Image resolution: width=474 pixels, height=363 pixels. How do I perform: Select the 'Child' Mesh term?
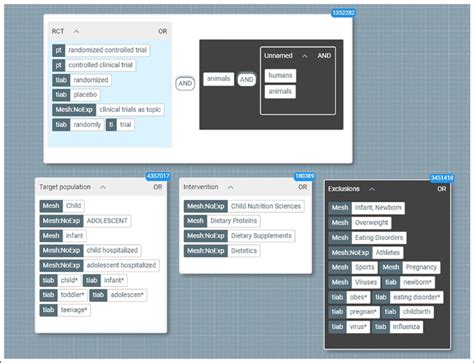click(73, 206)
